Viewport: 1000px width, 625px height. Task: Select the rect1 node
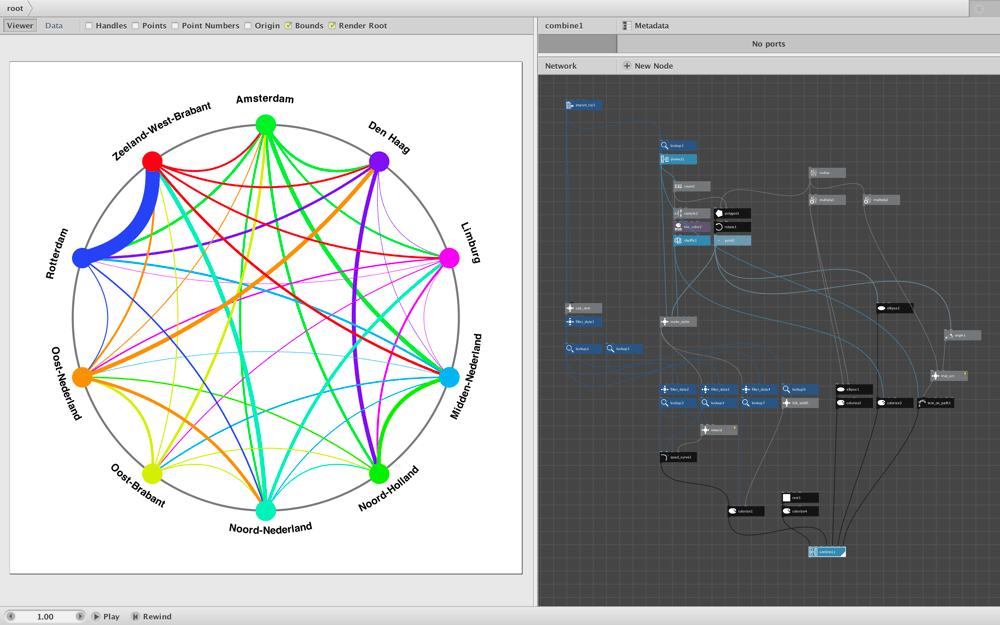pyautogui.click(x=800, y=497)
